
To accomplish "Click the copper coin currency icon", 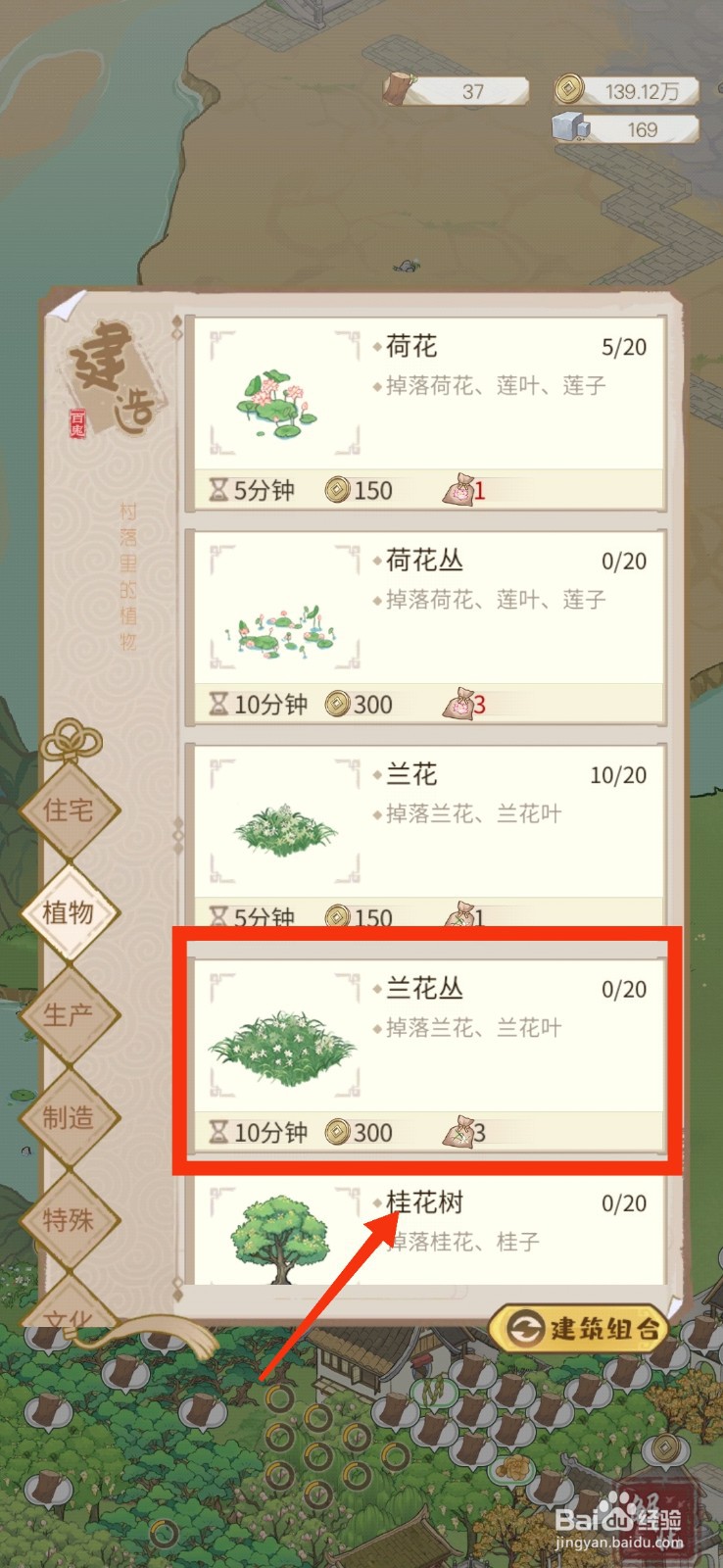I will click(567, 90).
